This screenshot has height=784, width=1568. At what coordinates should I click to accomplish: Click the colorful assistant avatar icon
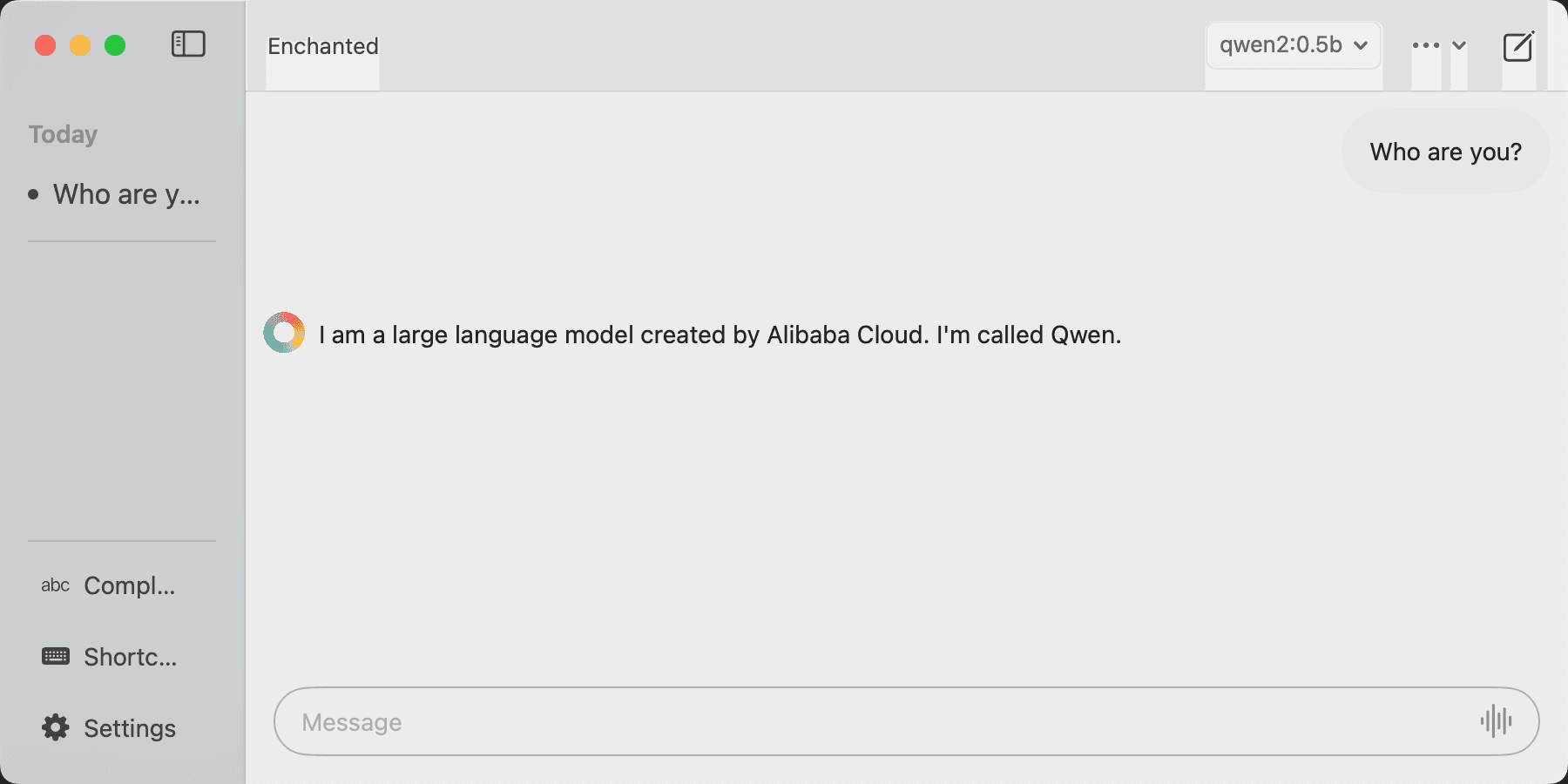[284, 333]
